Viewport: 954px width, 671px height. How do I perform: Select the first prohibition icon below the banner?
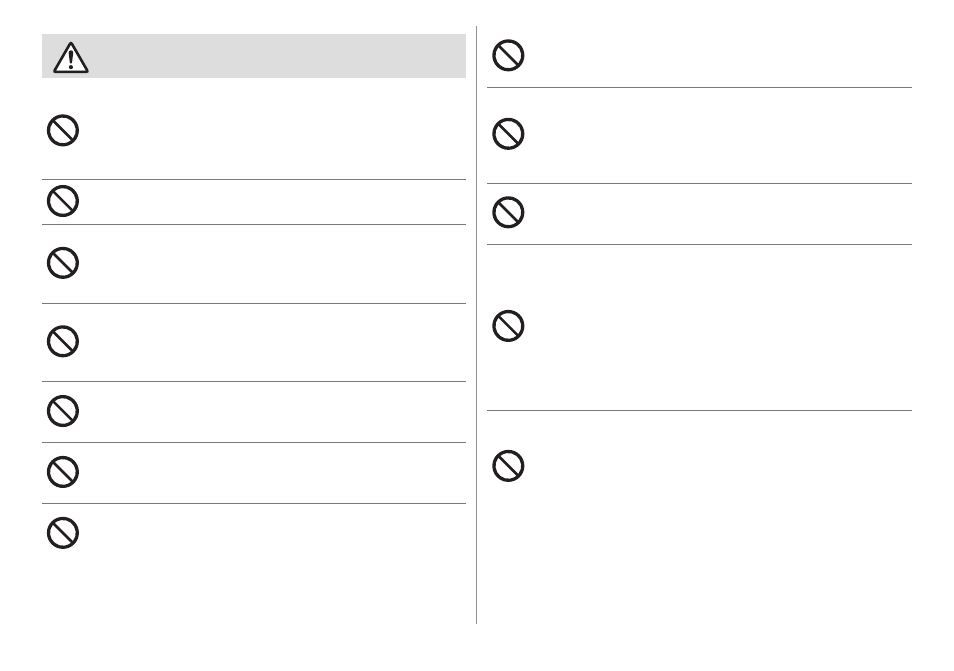click(x=63, y=130)
